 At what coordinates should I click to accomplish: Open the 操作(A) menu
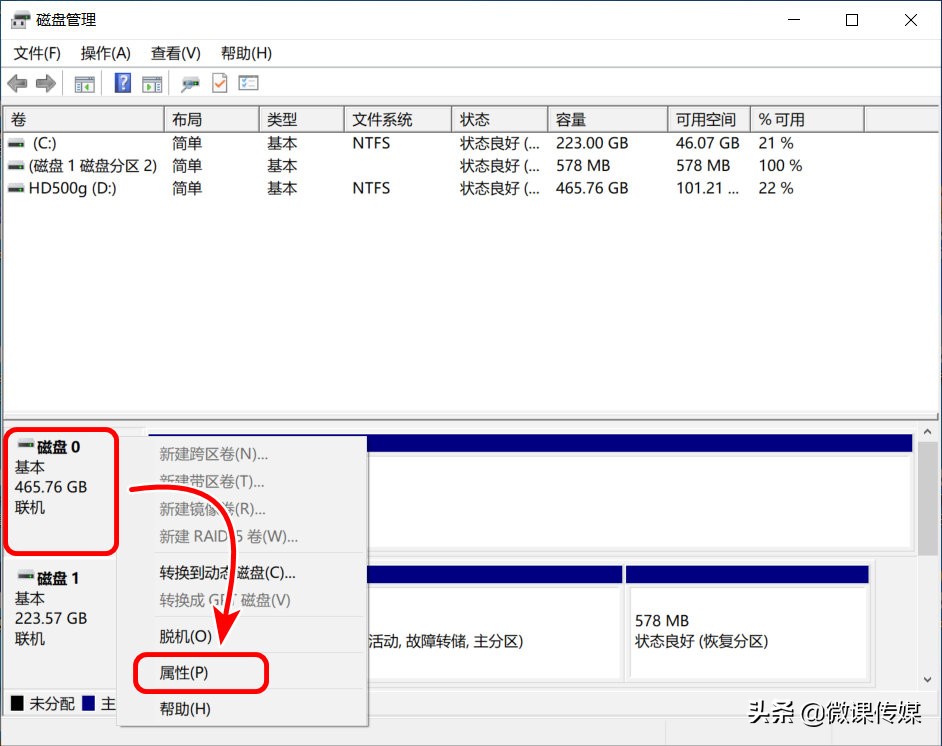(105, 53)
